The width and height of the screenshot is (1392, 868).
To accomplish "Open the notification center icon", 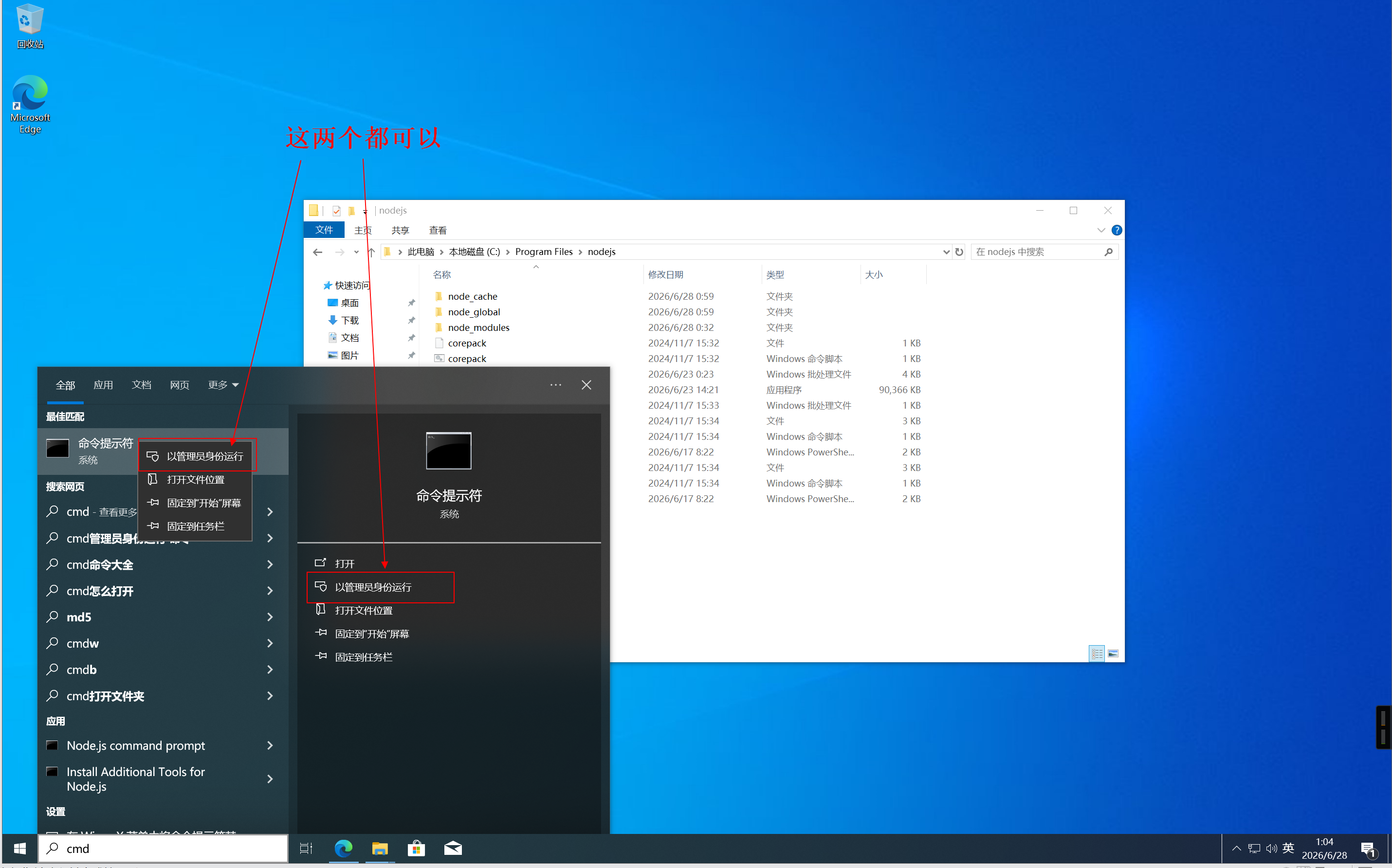I will (1369, 849).
